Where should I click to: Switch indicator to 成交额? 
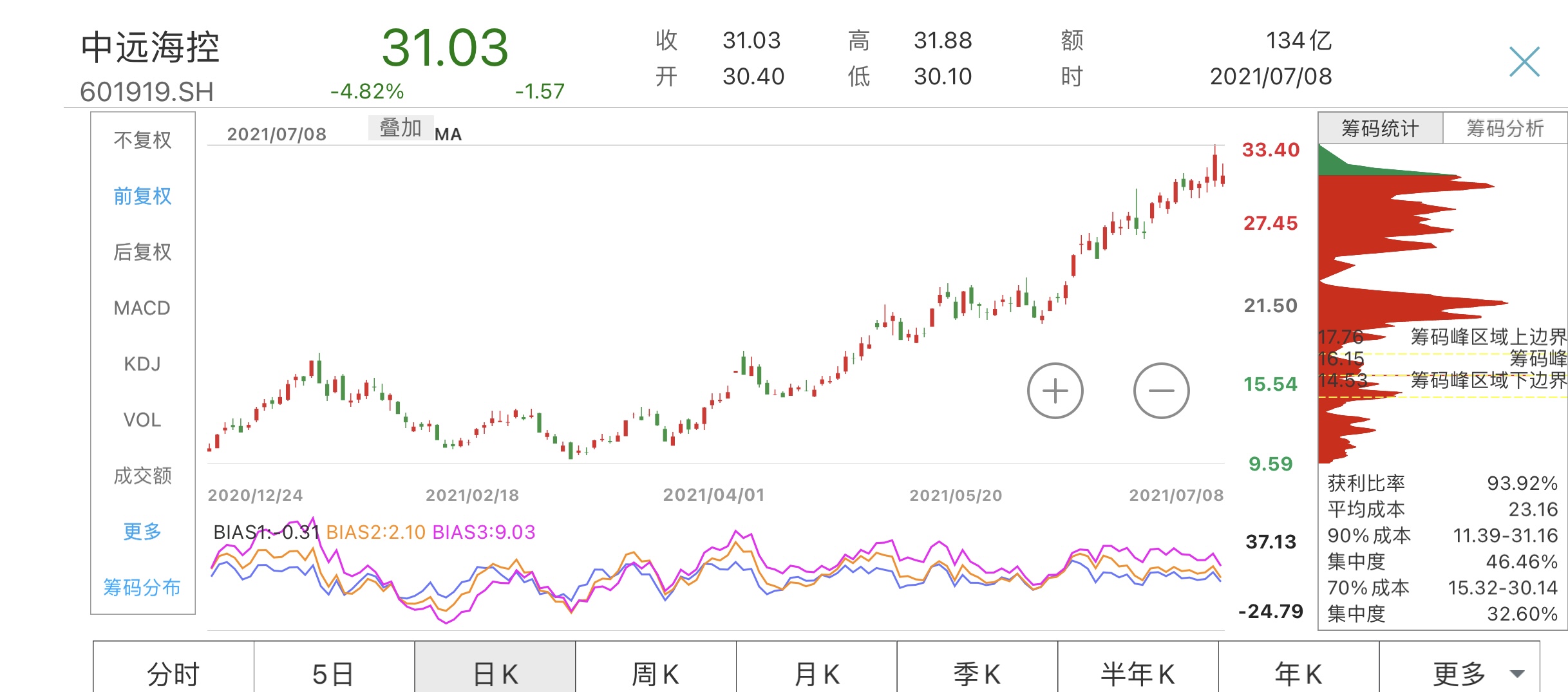coord(142,476)
